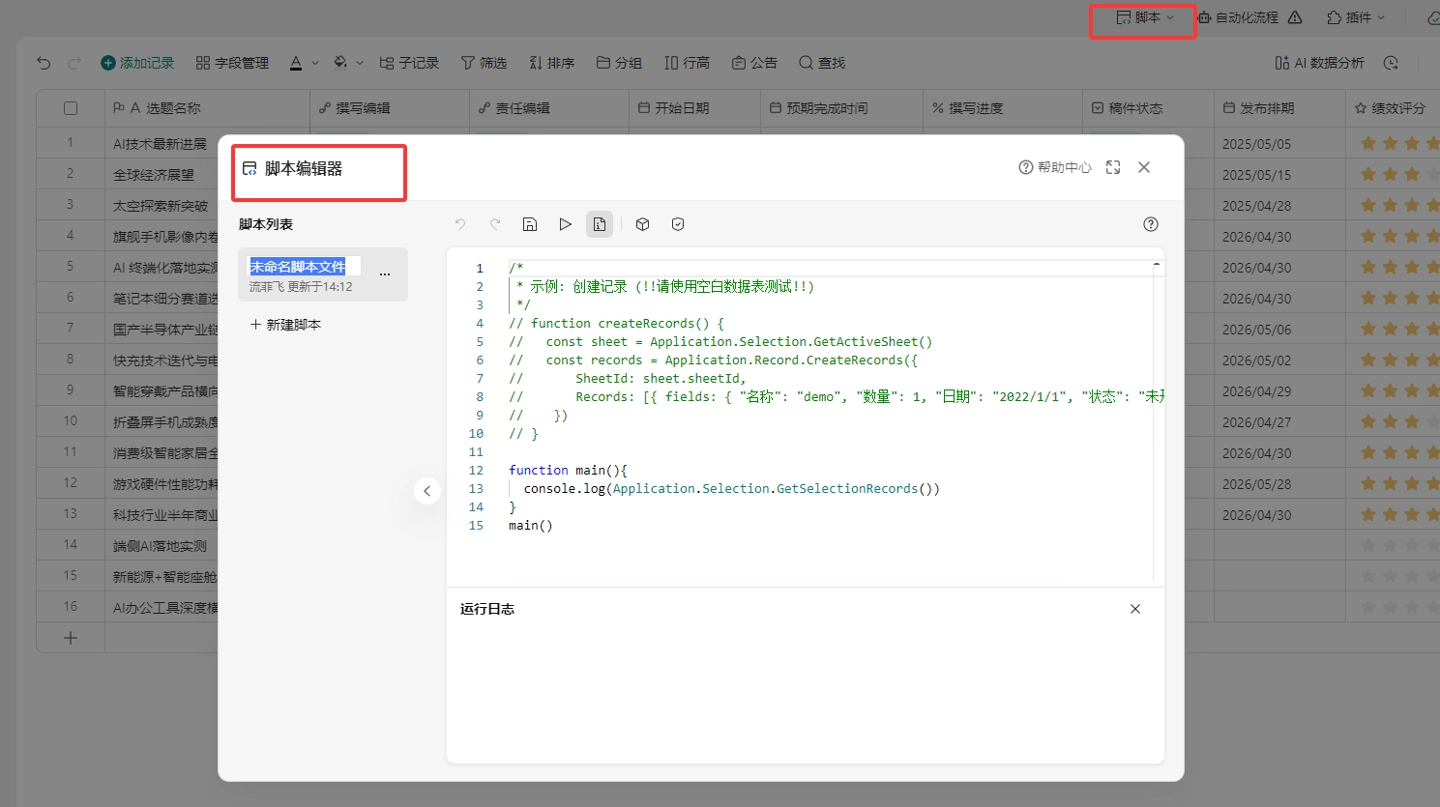Open 分组 group in toolbar

[x=619, y=63]
